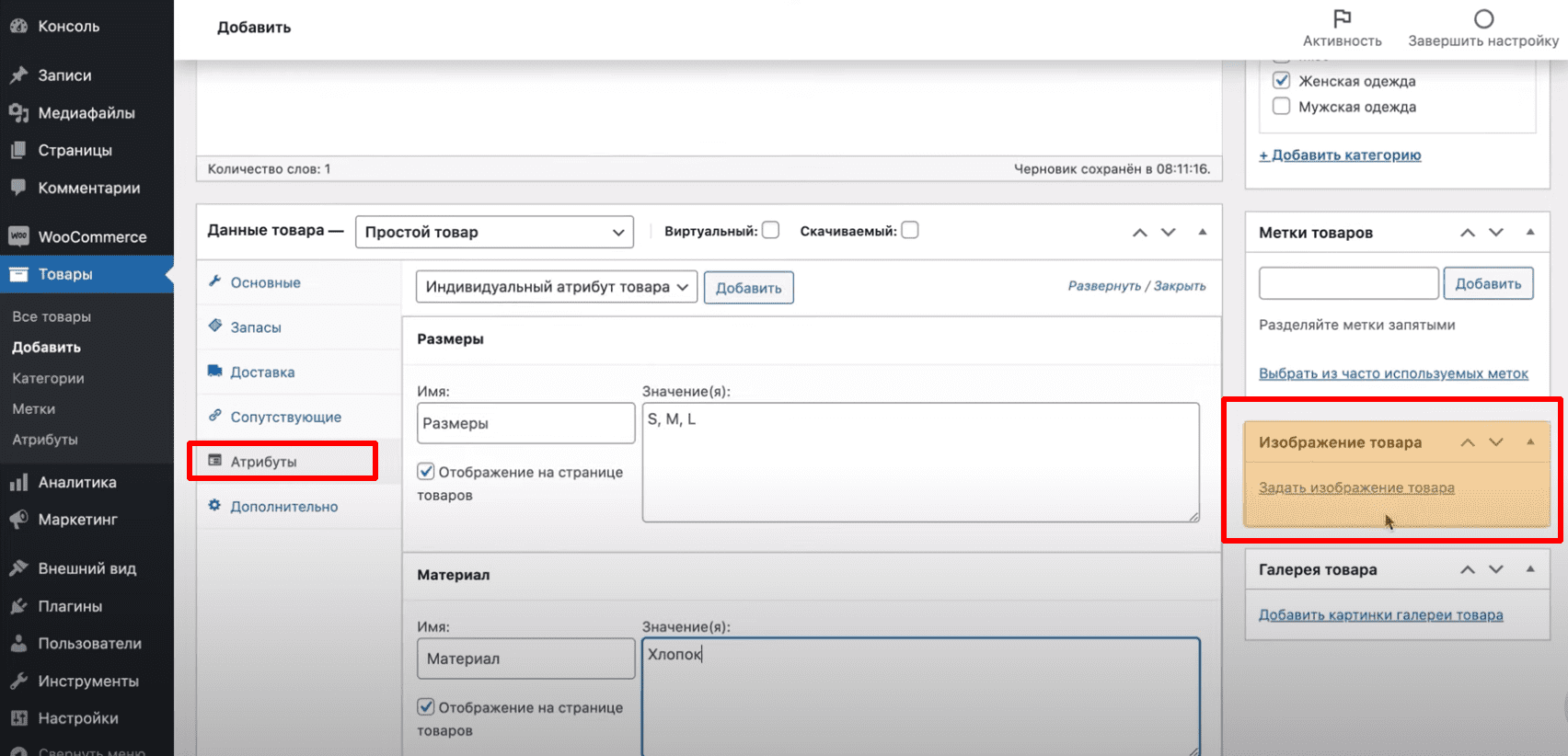
Task: Collapse Изображение товара panel triangle
Action: pos(1530,442)
